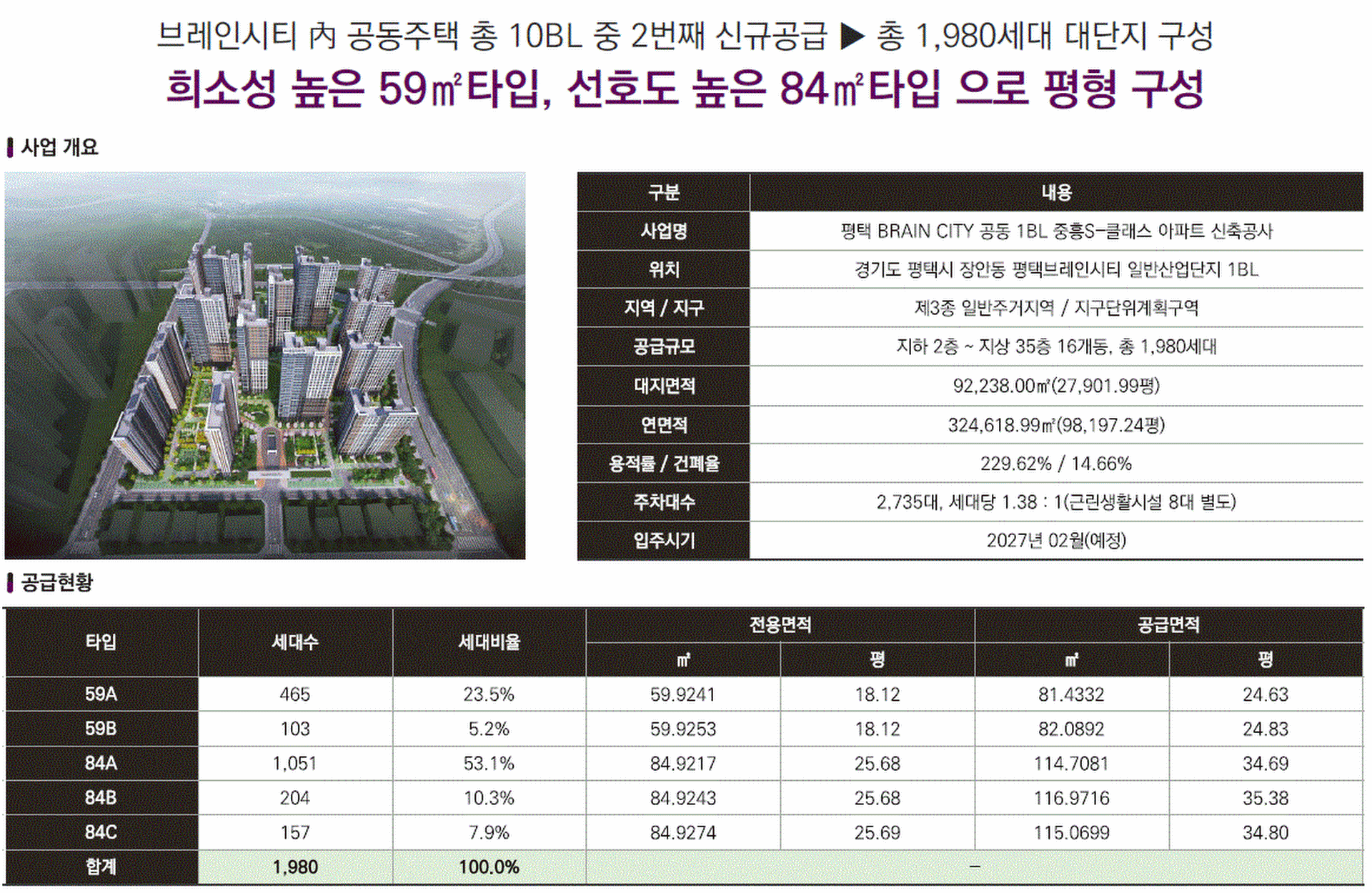1372x893 pixels.
Task: Click the purple headline about 59㎡ and 84㎡ types
Action: tap(686, 89)
